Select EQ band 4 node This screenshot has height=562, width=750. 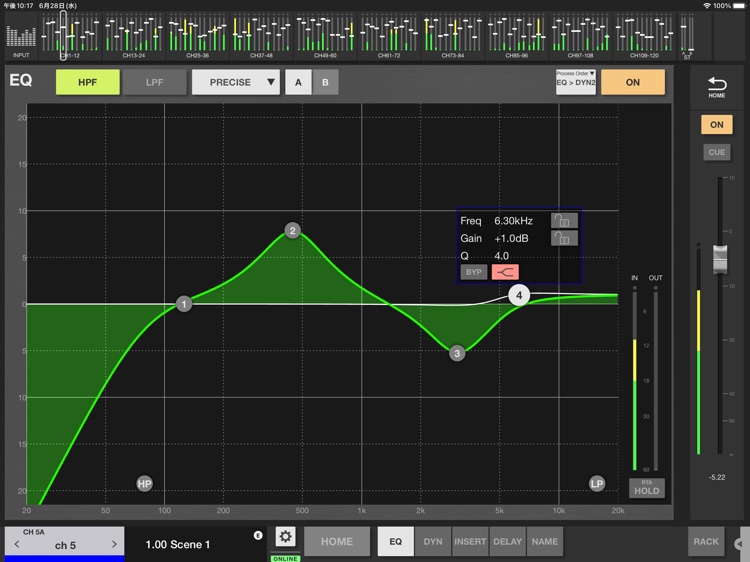click(519, 295)
